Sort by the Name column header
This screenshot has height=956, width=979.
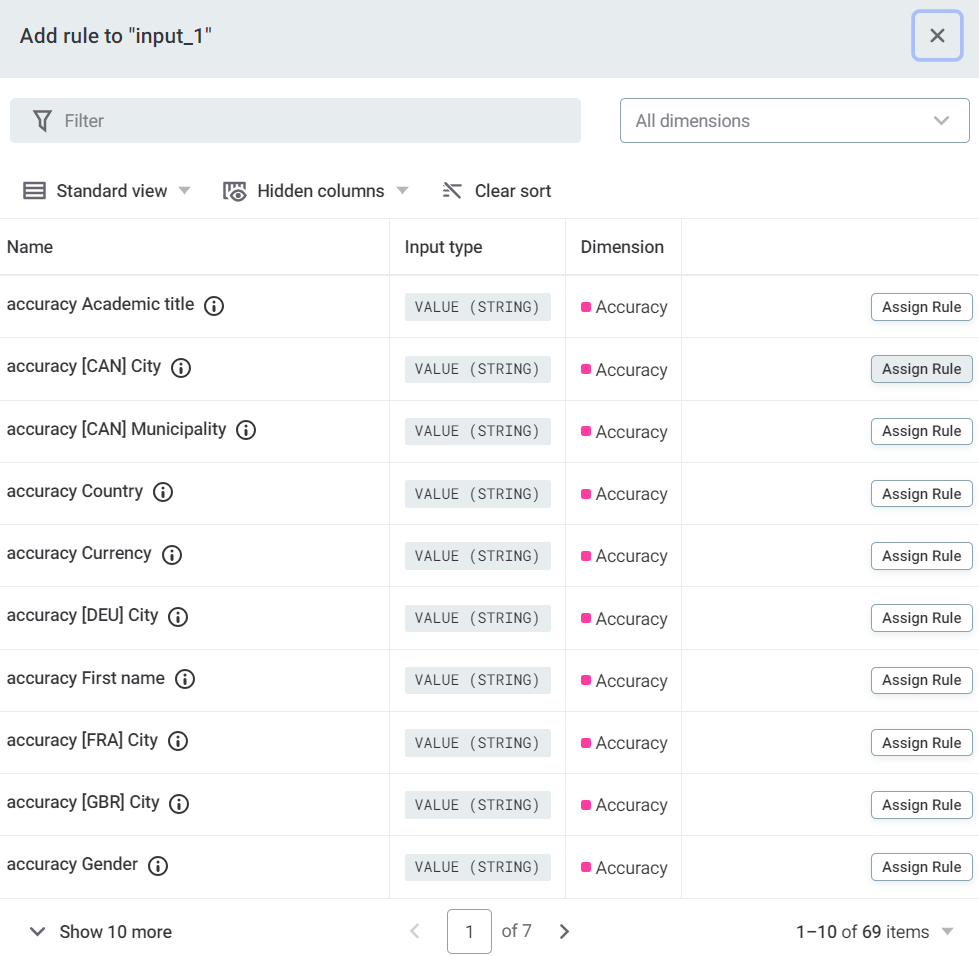30,247
